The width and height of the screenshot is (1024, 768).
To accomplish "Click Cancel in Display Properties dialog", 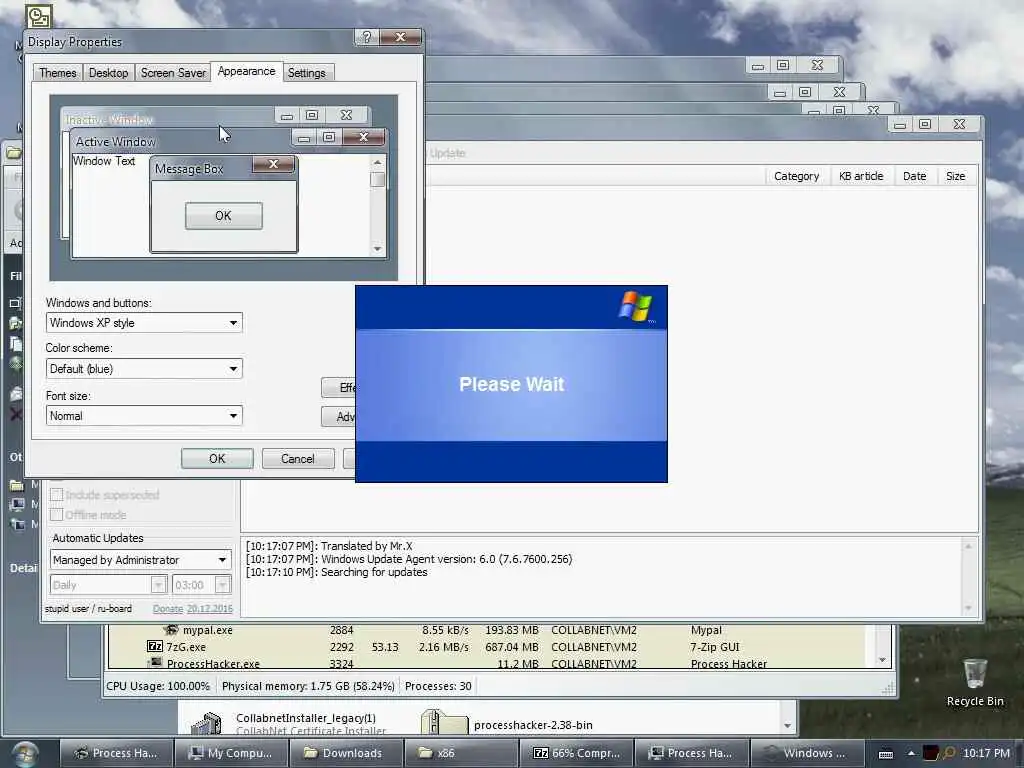I will coord(298,458).
